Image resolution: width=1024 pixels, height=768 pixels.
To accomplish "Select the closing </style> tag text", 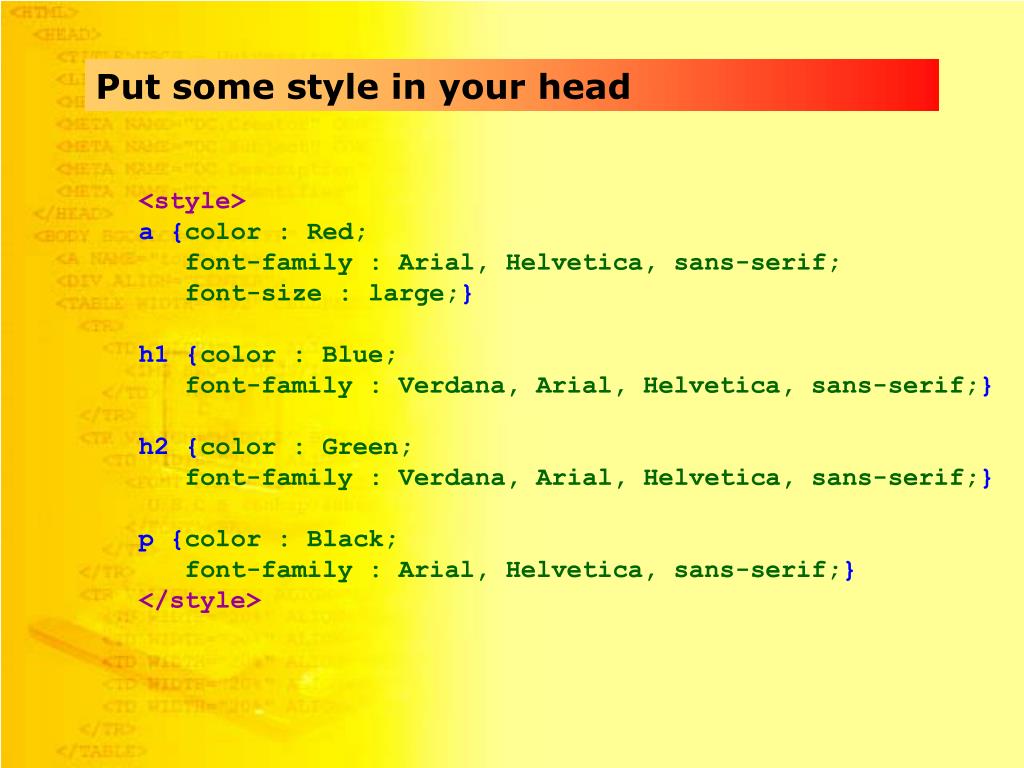I will pos(200,601).
